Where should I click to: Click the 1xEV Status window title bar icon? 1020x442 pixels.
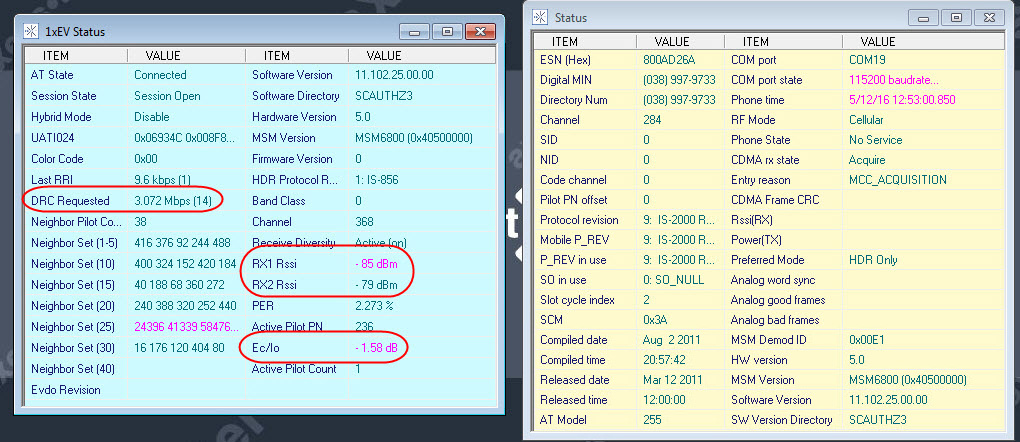click(x=30, y=32)
